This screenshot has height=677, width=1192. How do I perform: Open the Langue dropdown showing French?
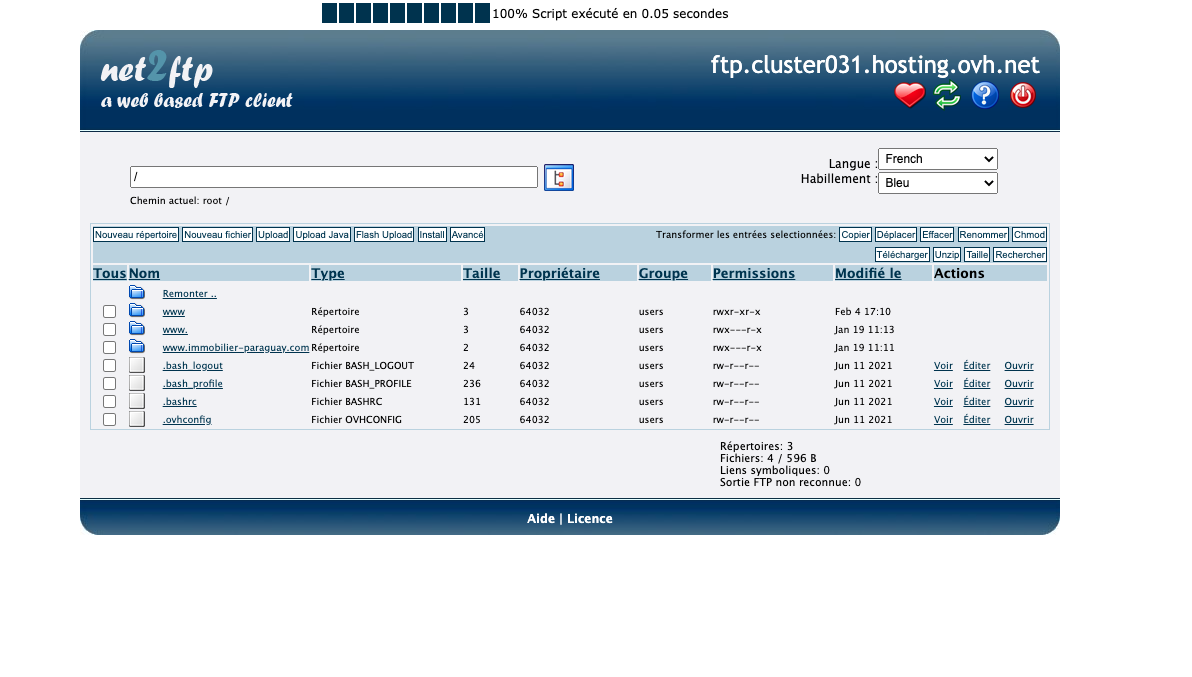click(937, 159)
